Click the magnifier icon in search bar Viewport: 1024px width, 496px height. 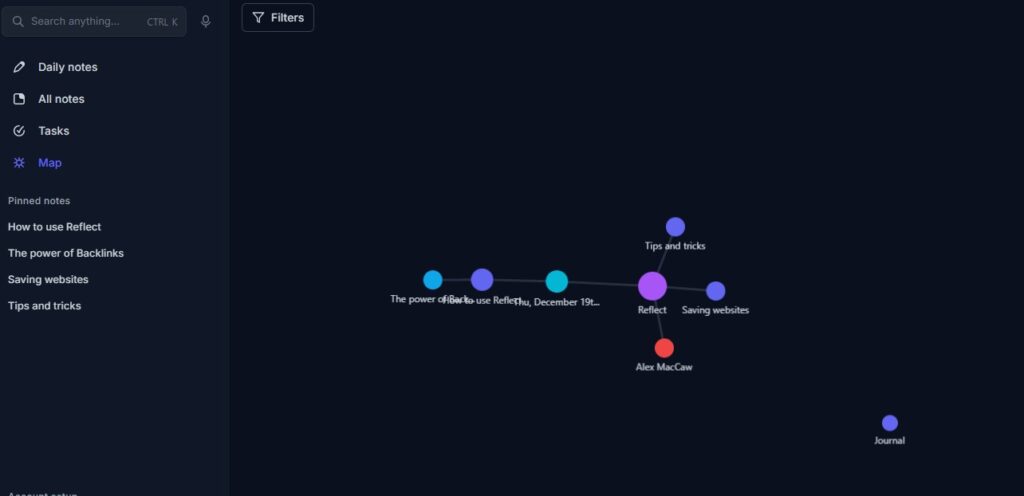click(x=18, y=21)
